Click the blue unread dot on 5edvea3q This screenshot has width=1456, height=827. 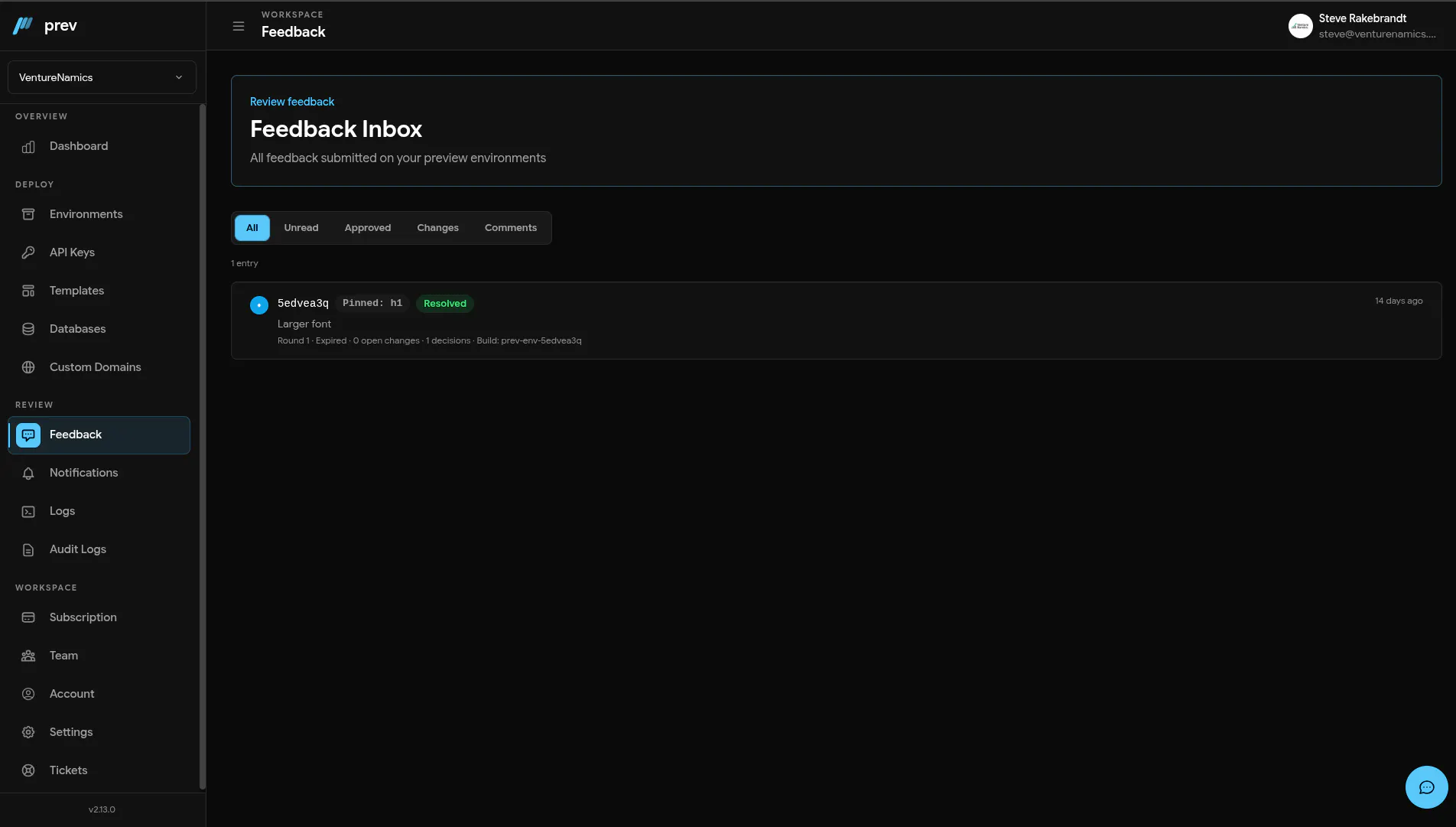click(259, 305)
